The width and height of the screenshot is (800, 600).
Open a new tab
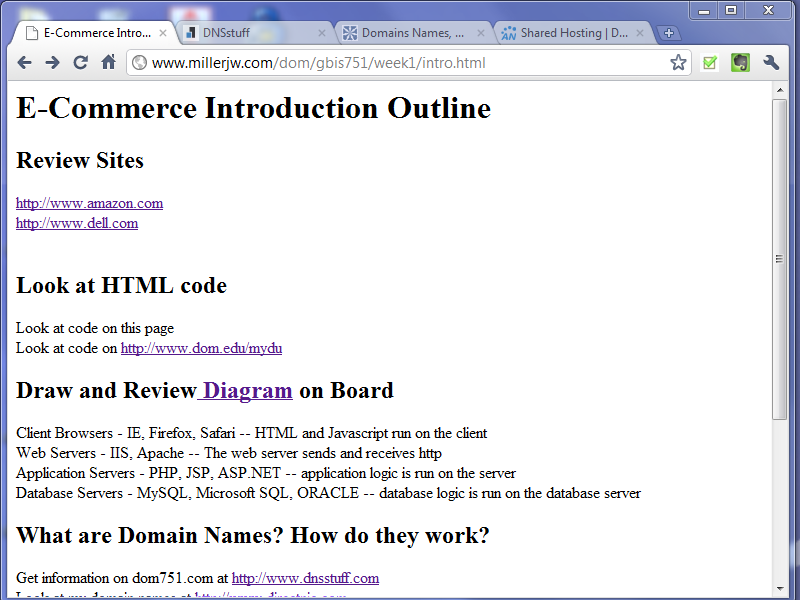pyautogui.click(x=669, y=33)
